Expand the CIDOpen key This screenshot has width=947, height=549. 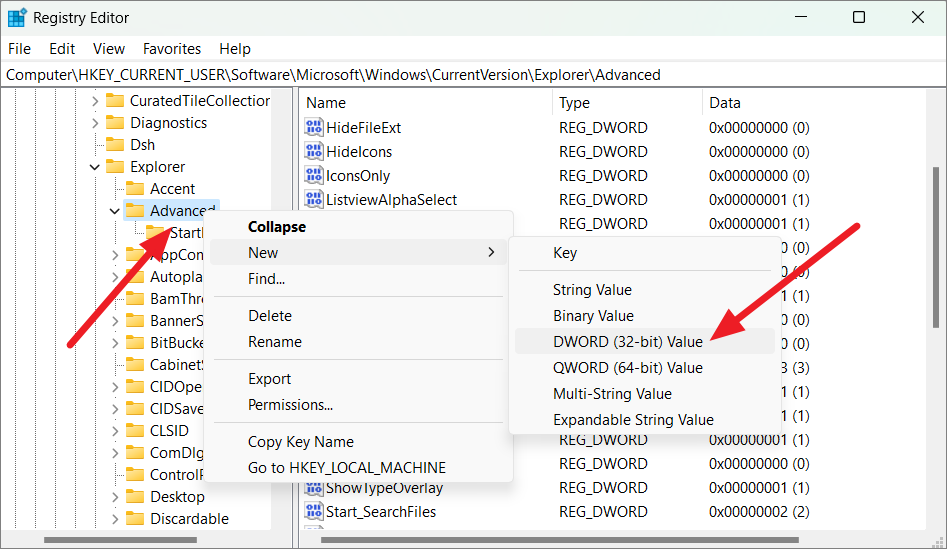click(x=115, y=387)
